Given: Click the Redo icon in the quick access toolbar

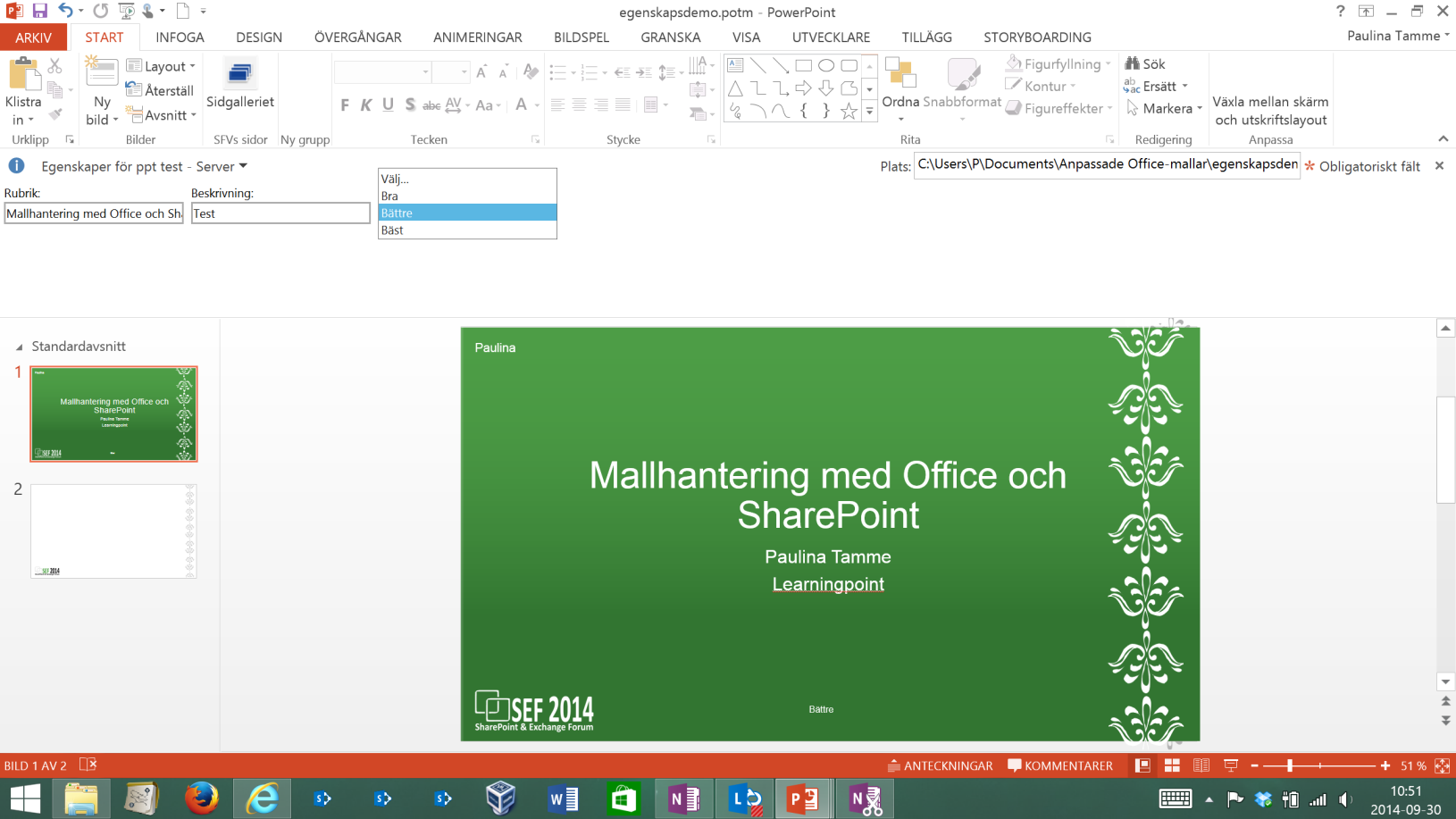Looking at the screenshot, I should [x=101, y=11].
